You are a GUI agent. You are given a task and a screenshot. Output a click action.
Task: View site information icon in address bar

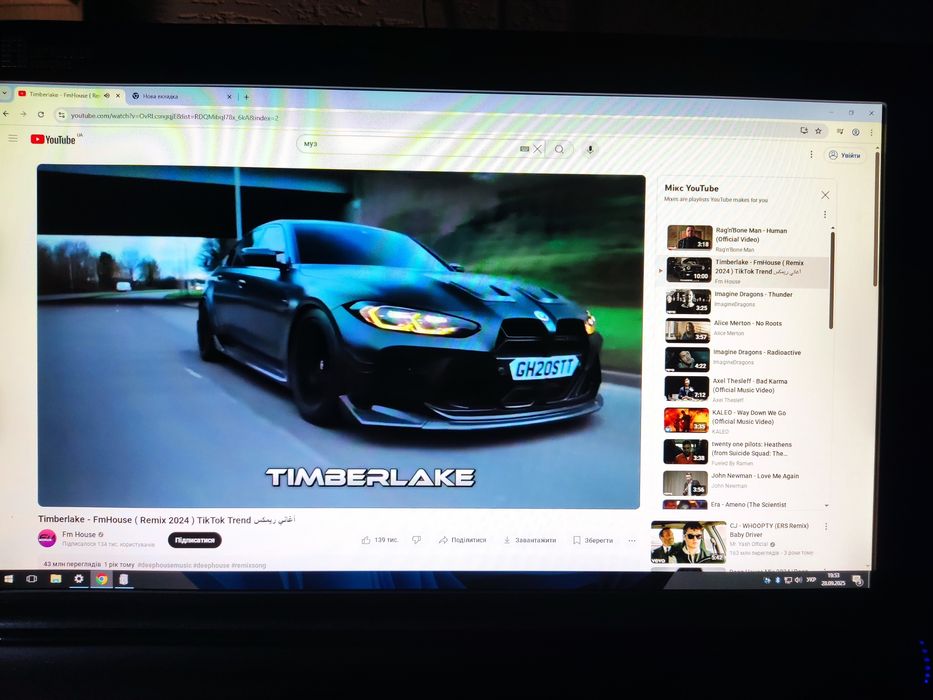[61, 115]
